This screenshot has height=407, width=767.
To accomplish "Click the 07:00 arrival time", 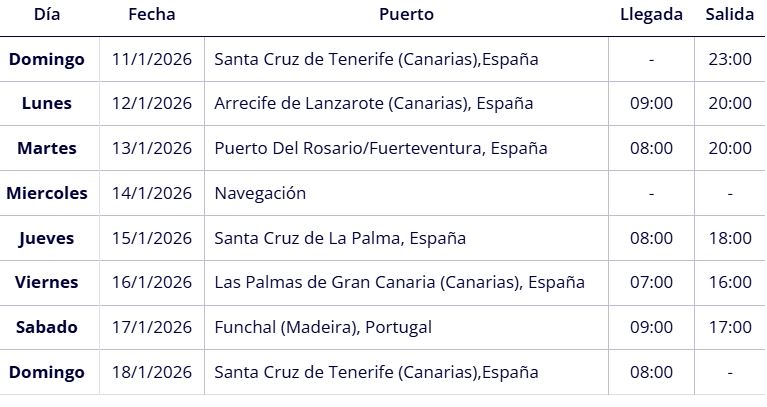I will pos(651,283).
